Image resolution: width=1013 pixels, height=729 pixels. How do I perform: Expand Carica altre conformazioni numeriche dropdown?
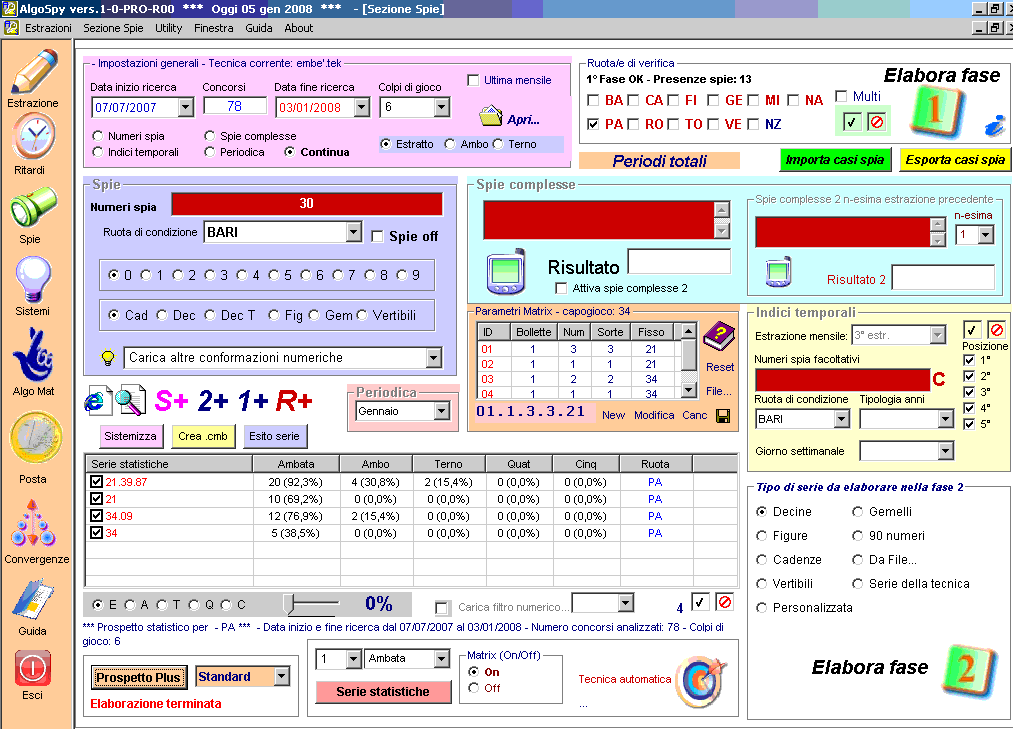[433, 357]
